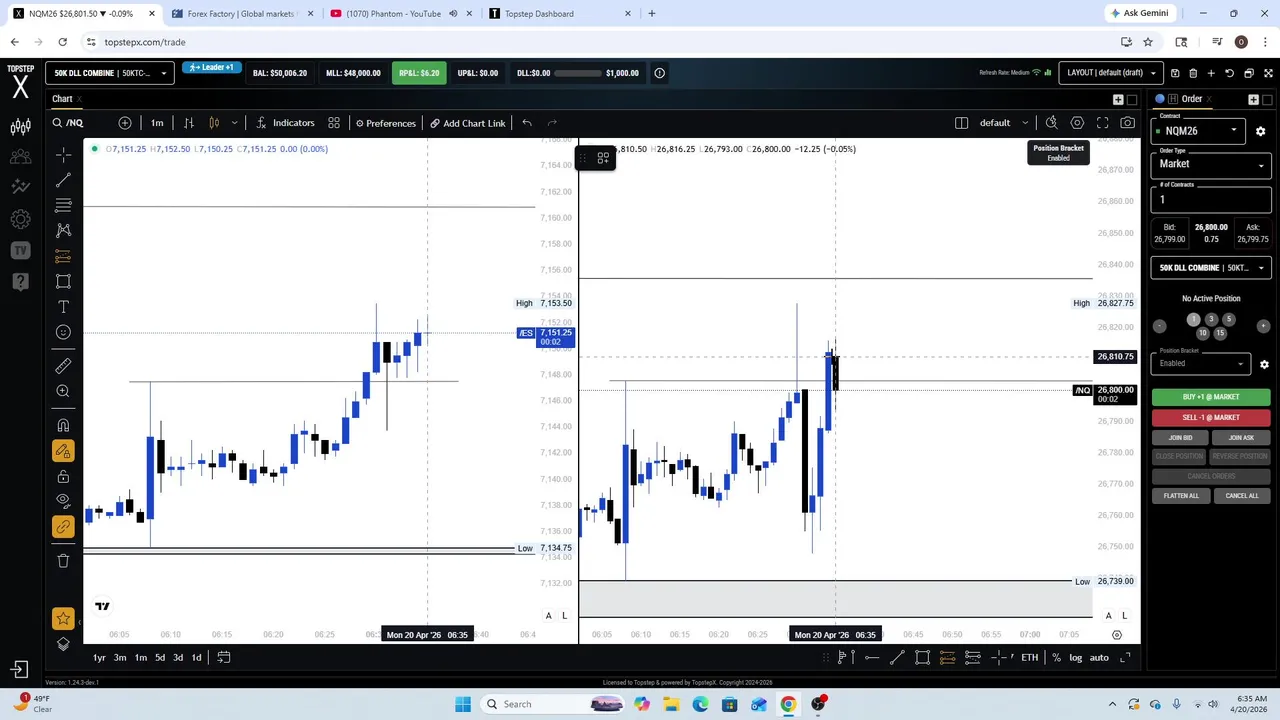Viewport: 1280px width, 720px height.
Task: Open the go to date calendar icon
Action: pyautogui.click(x=224, y=657)
